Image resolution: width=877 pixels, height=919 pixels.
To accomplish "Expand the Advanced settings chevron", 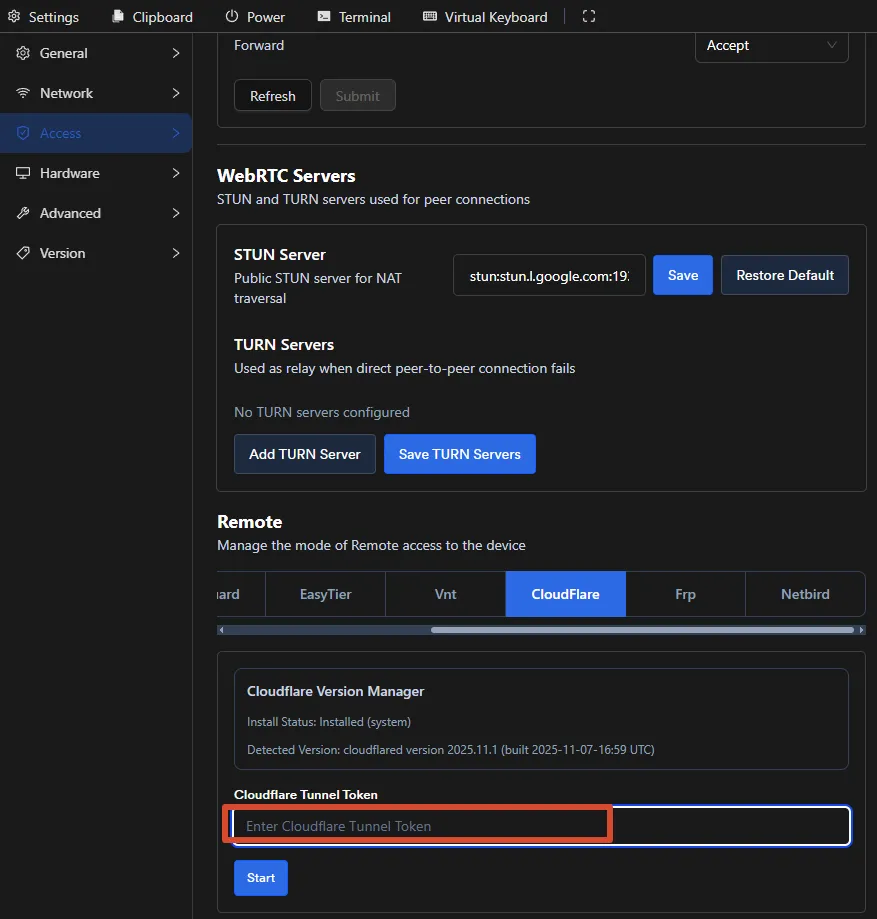I will (176, 213).
